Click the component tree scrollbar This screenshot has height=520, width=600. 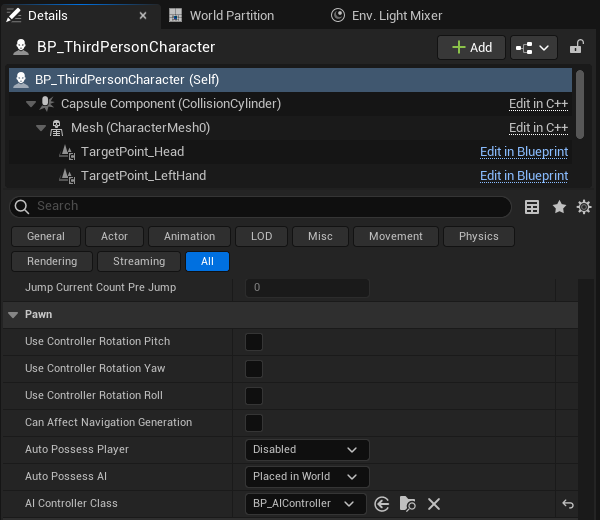point(580,104)
